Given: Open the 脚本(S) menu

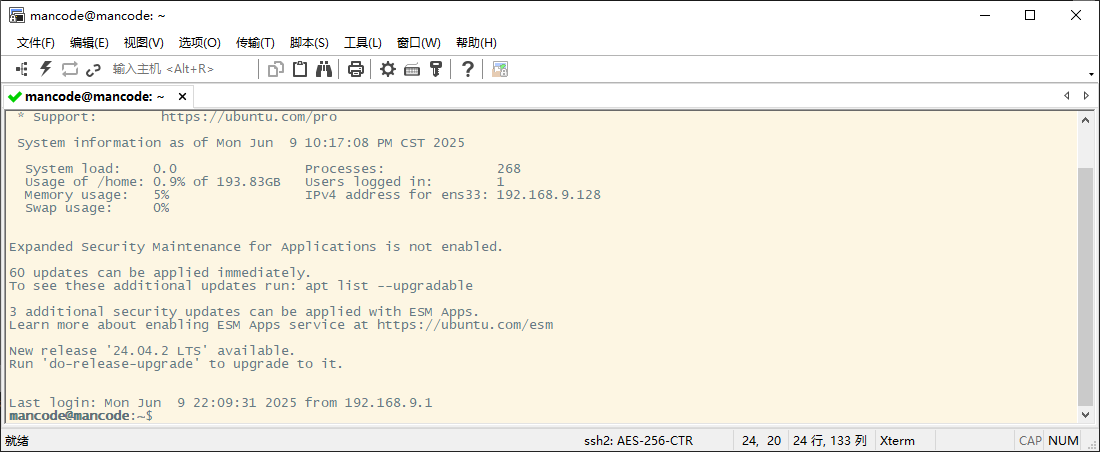Looking at the screenshot, I should coord(309,43).
